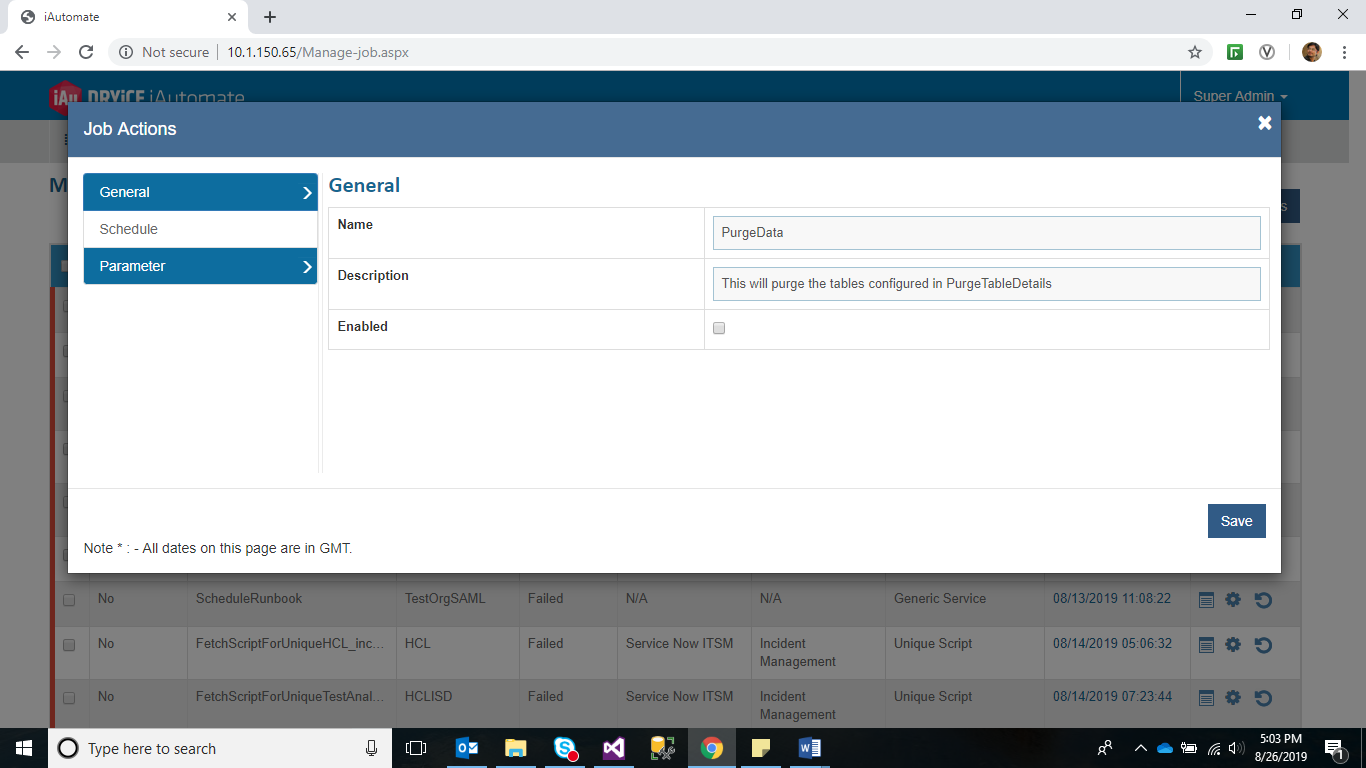Switch to the Parameter tab
This screenshot has width=1366, height=768.
click(x=200, y=266)
